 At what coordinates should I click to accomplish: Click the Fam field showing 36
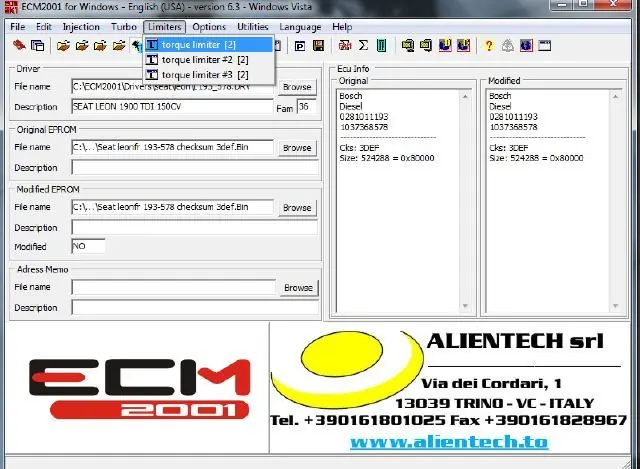click(306, 108)
